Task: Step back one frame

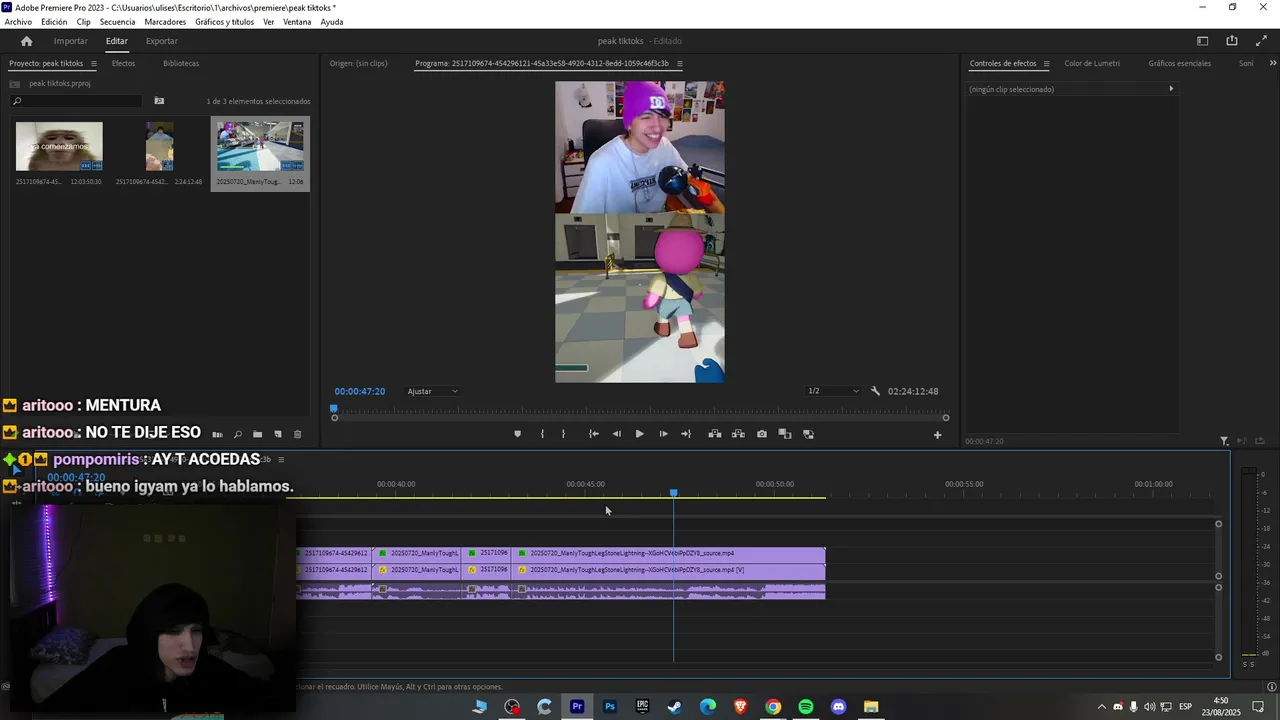Action: coord(616,434)
